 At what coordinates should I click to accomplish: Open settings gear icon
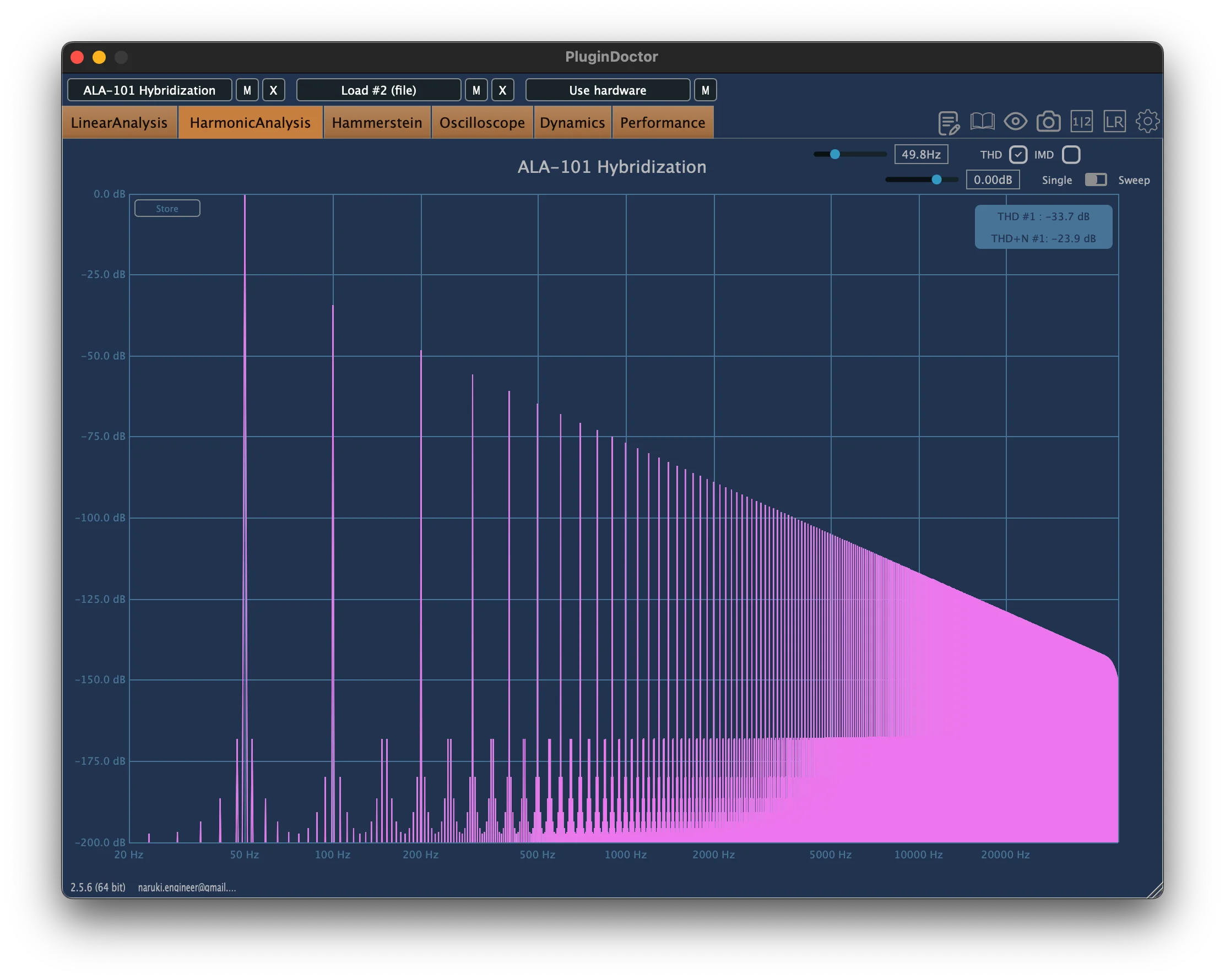[1147, 122]
